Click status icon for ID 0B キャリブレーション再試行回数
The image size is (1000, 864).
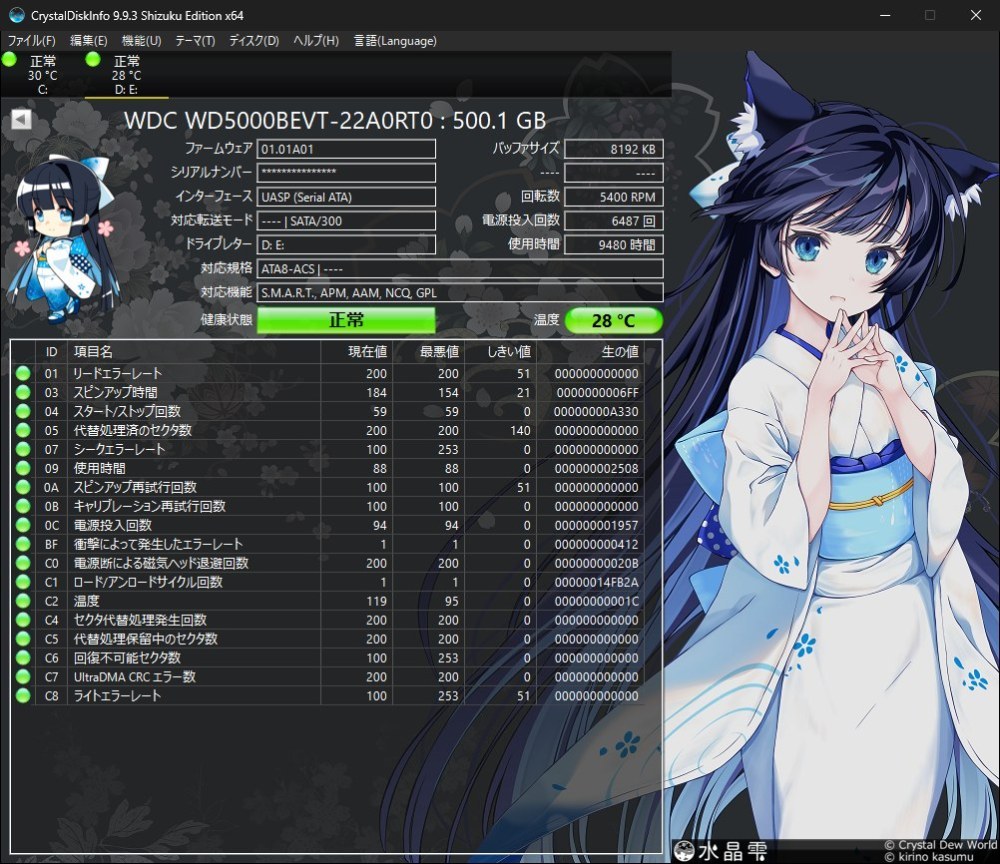coord(23,506)
